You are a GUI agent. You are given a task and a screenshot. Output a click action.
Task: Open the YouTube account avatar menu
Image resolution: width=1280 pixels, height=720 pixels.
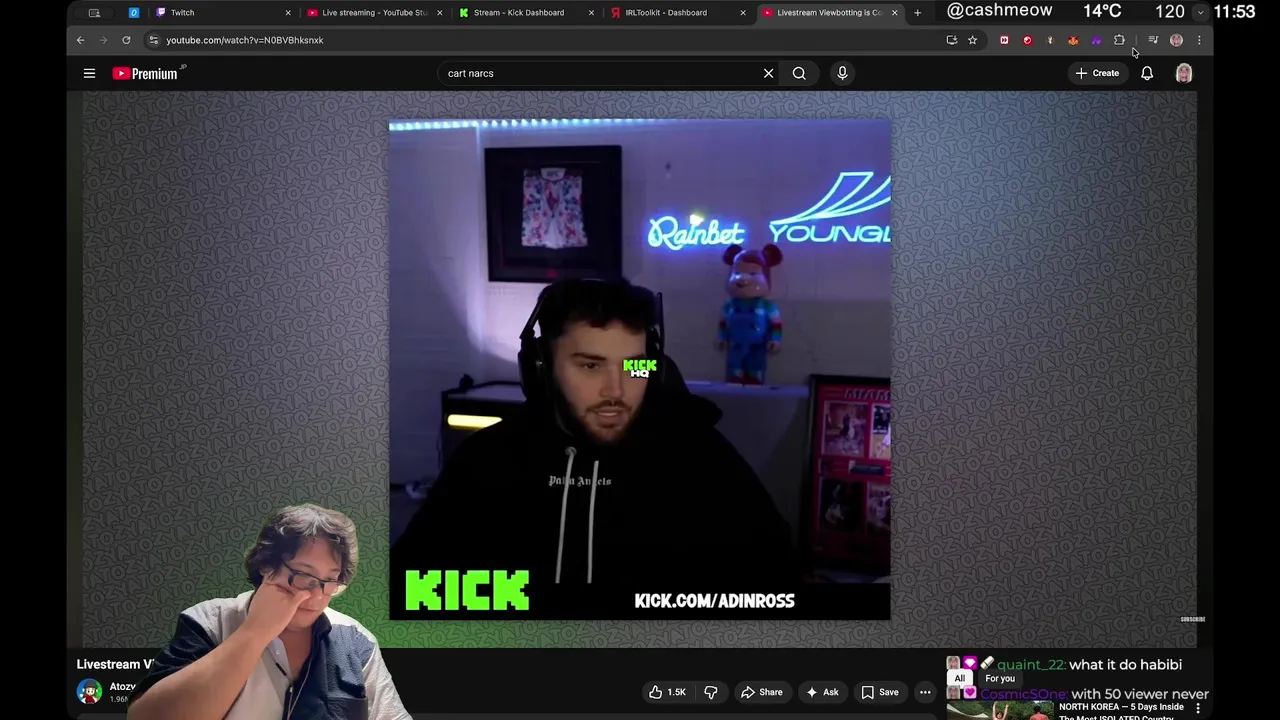click(1184, 73)
